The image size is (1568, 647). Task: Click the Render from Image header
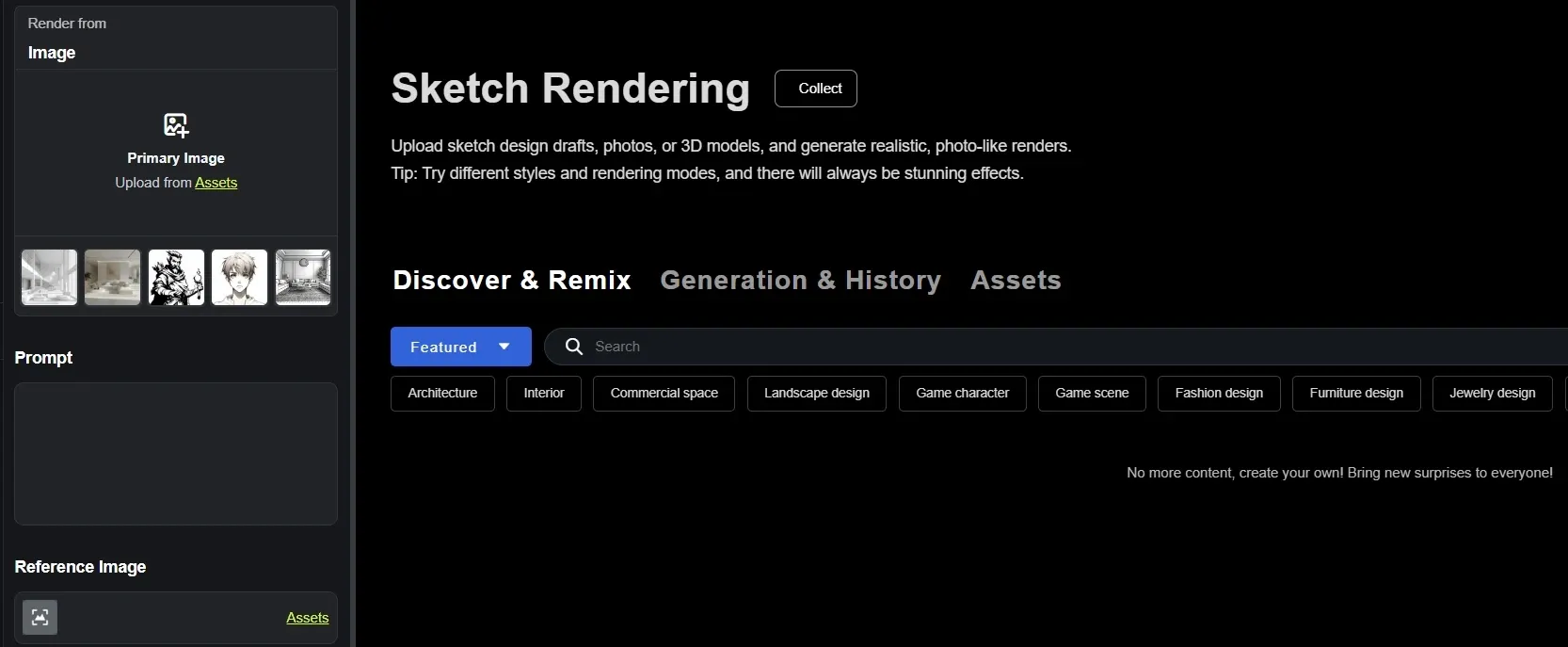[176, 38]
